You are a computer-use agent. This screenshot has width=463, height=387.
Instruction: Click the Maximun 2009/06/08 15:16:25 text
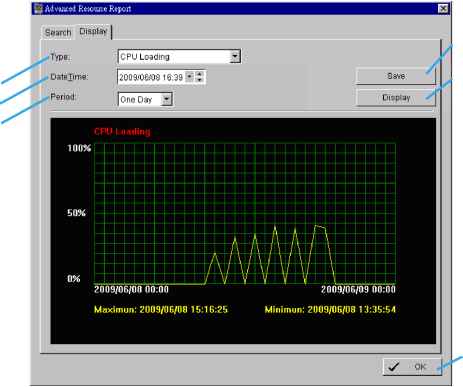[x=161, y=309]
